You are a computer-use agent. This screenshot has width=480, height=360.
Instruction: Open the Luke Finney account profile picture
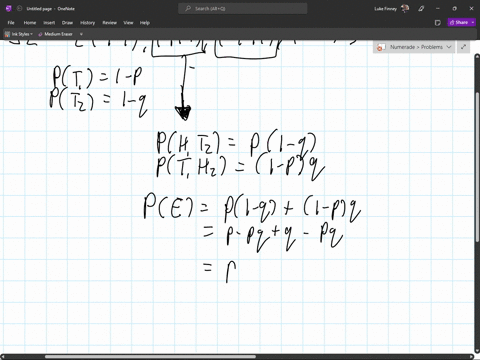[x=405, y=8]
